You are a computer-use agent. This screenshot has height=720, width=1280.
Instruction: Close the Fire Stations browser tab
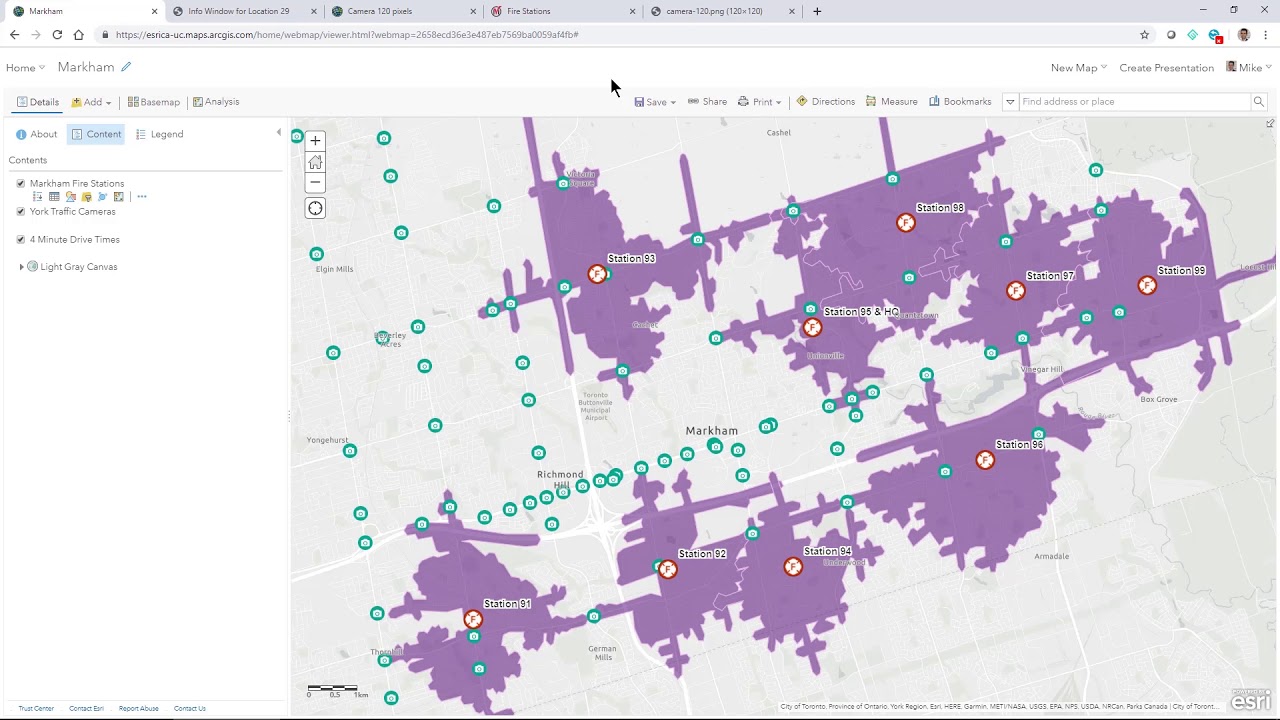coord(632,11)
